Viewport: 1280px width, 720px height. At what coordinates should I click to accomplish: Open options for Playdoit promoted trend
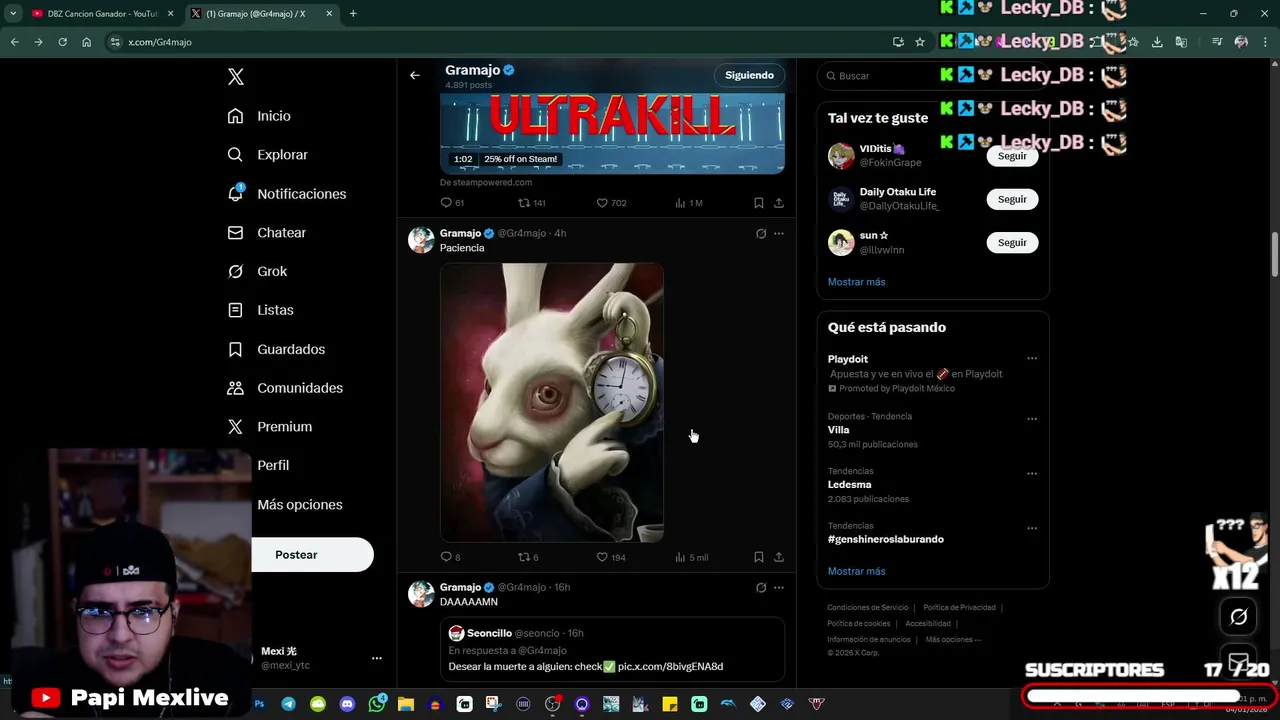click(1032, 359)
